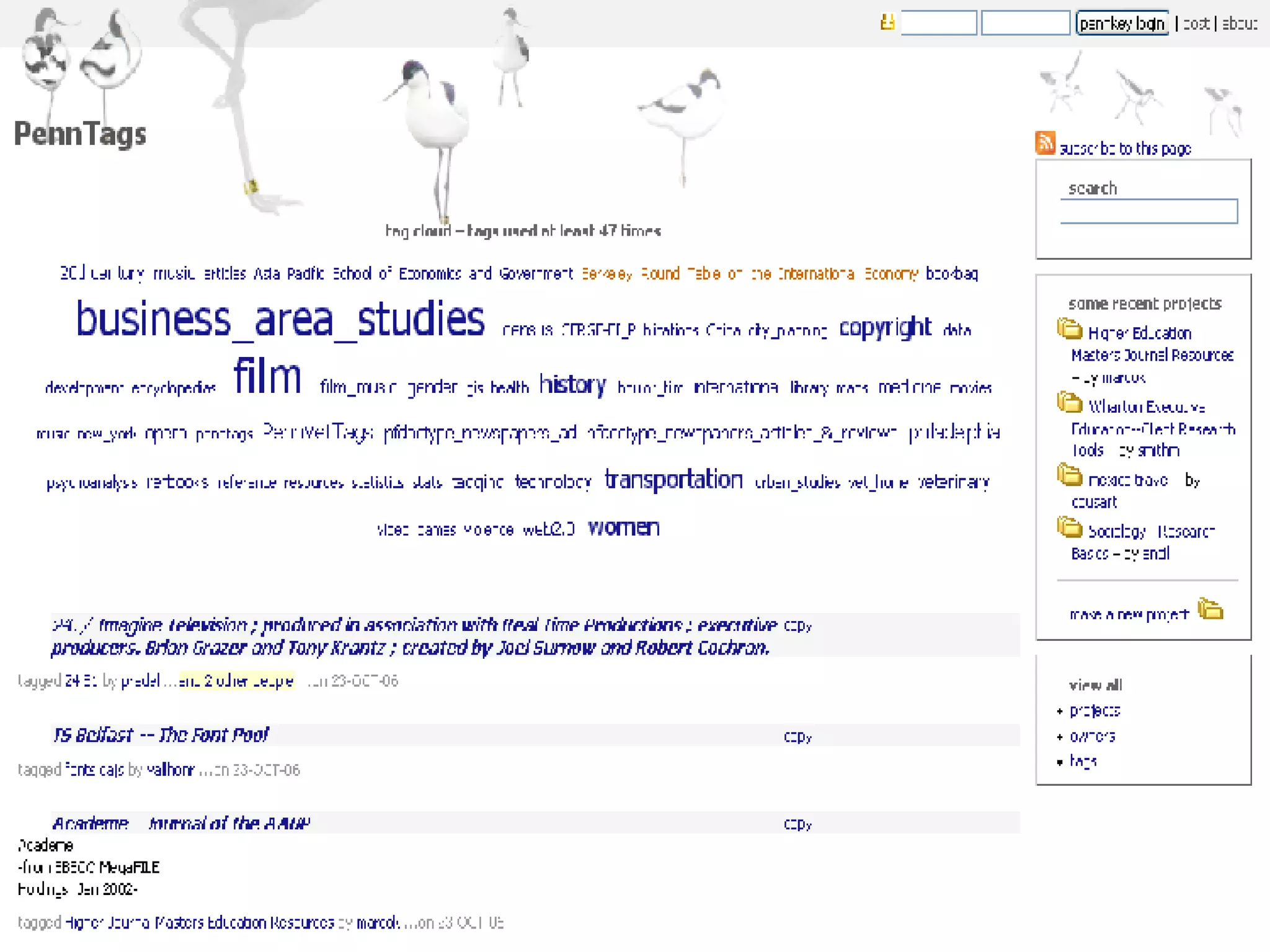View all projects link
Image resolution: width=1270 pixels, height=952 pixels.
[x=1095, y=711]
